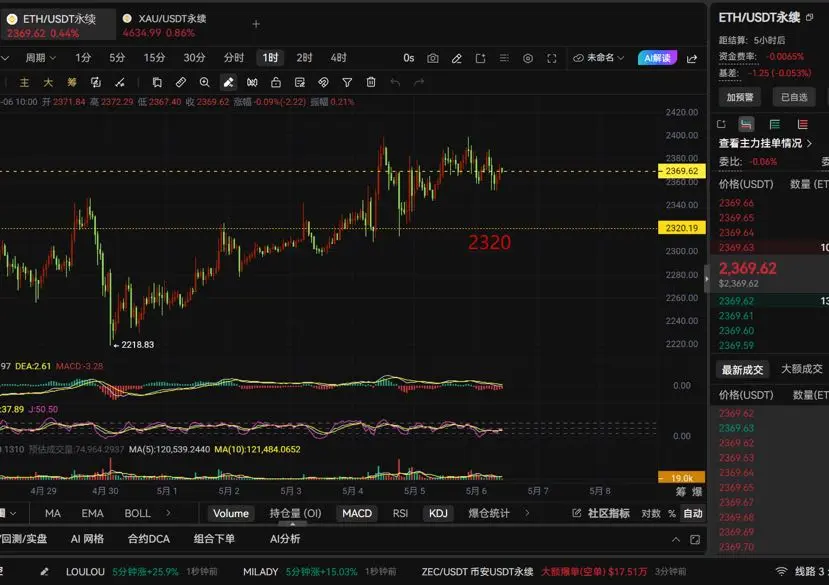Toggle the MACD sub-indicator
The width and height of the screenshot is (829, 585).
click(357, 513)
